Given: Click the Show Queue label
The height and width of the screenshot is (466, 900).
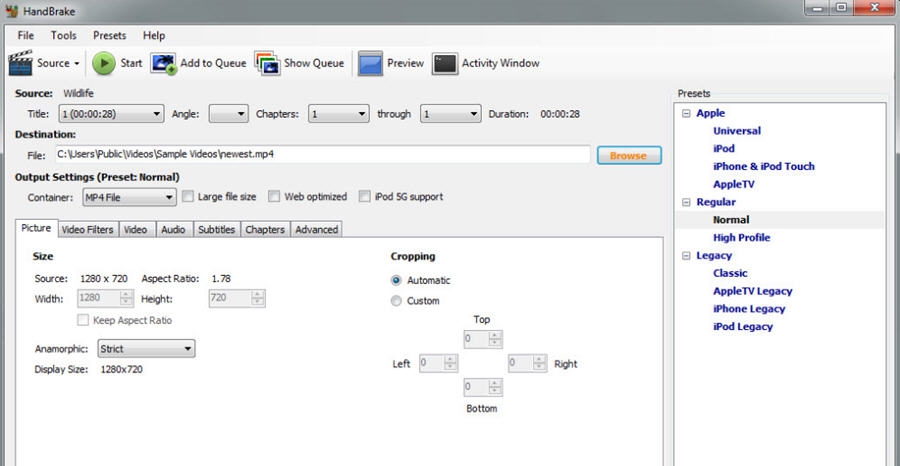Looking at the screenshot, I should [x=314, y=63].
